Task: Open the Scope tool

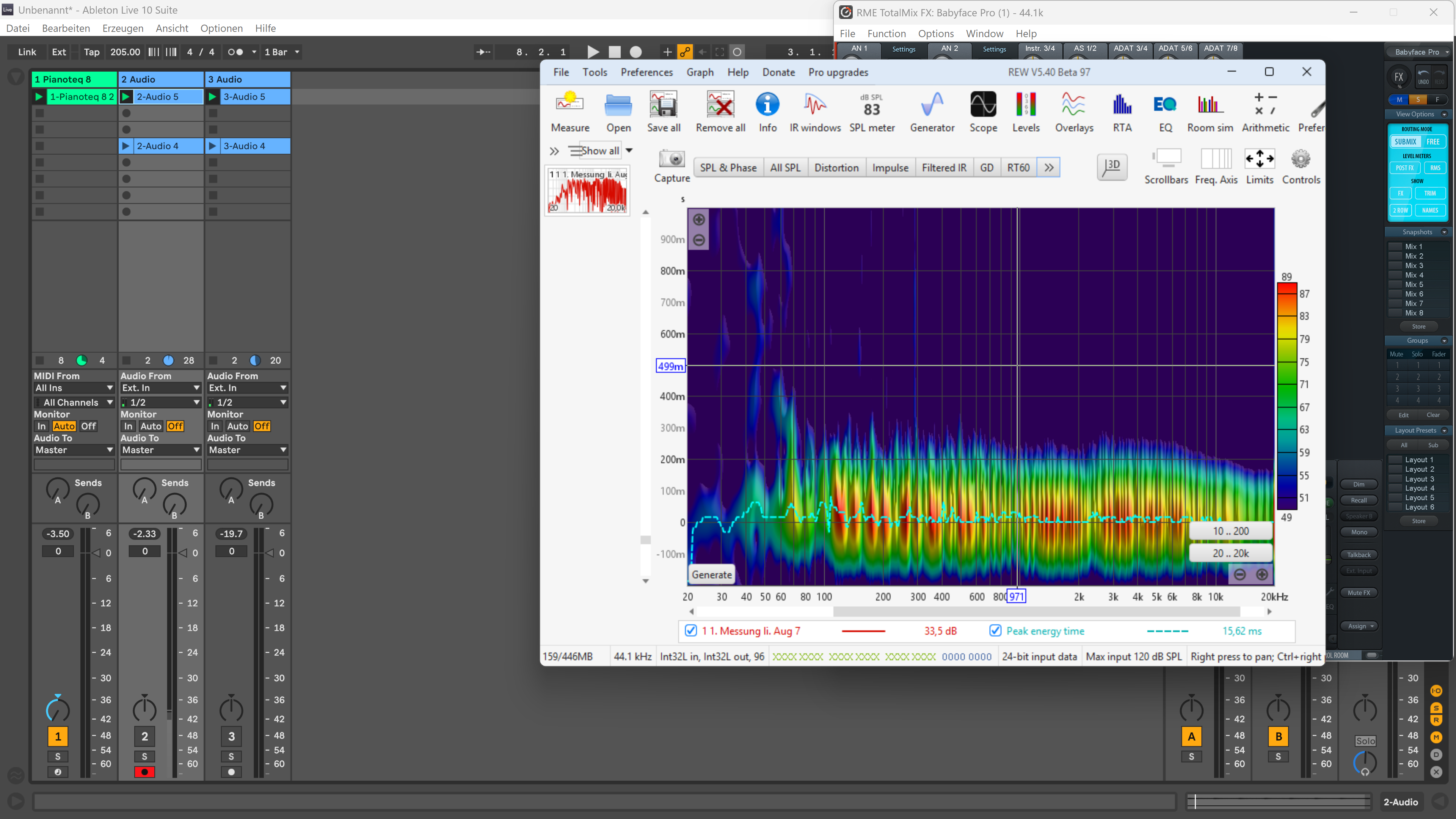Action: [984, 112]
